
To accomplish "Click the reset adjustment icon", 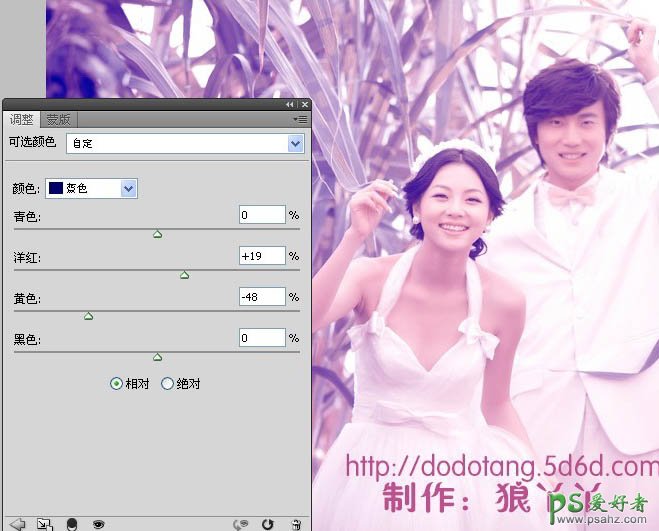I will click(267, 523).
